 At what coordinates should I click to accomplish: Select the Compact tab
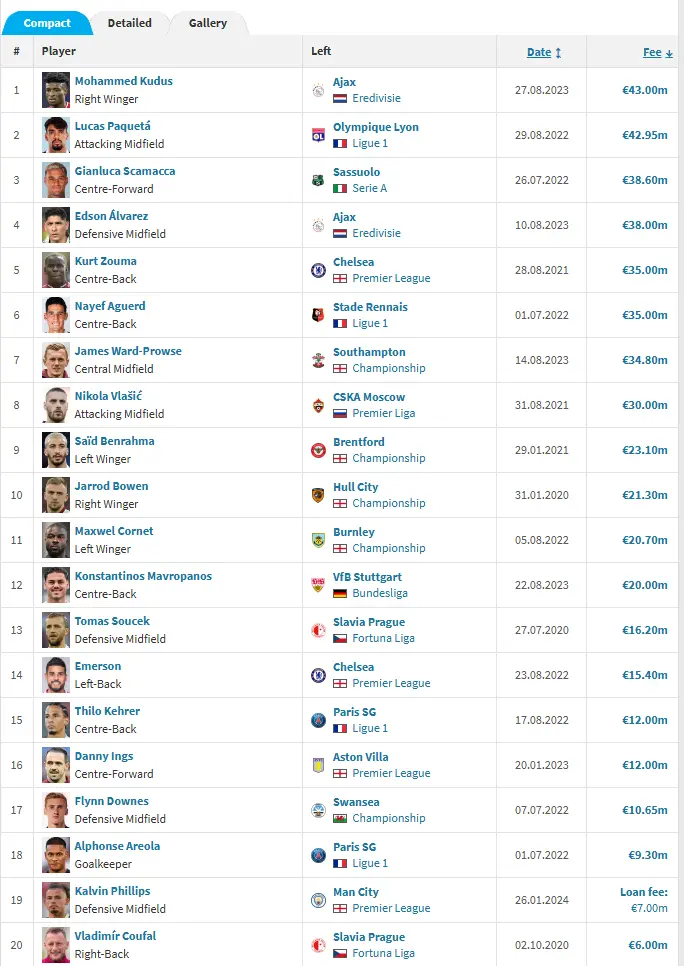[47, 23]
